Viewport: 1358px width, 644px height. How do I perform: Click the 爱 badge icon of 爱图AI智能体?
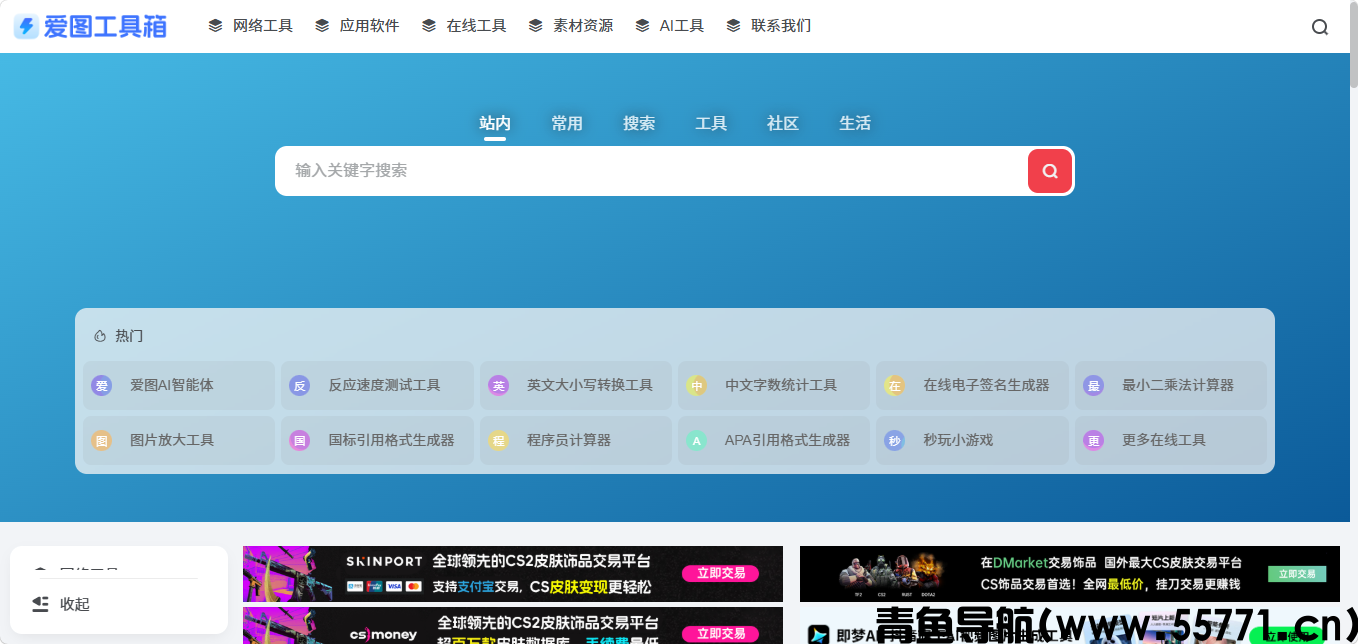(x=101, y=385)
